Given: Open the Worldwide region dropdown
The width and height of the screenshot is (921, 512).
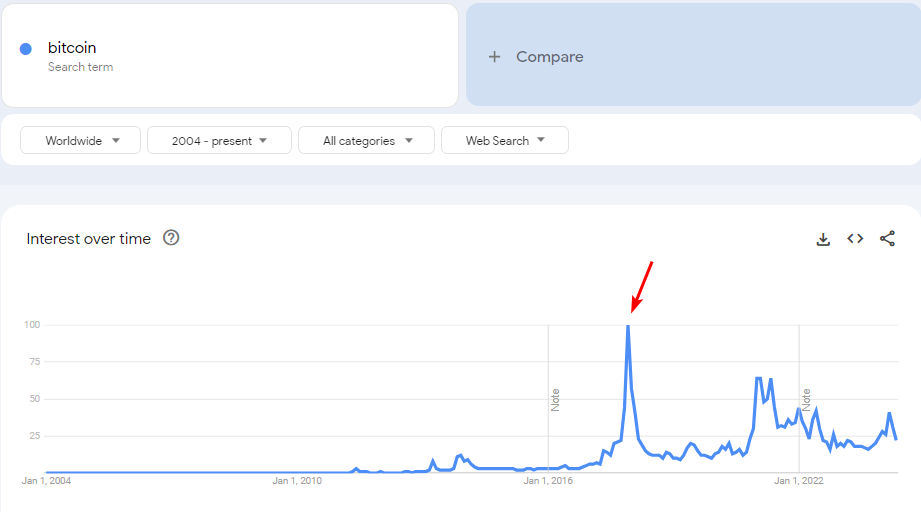Looking at the screenshot, I should 80,141.
